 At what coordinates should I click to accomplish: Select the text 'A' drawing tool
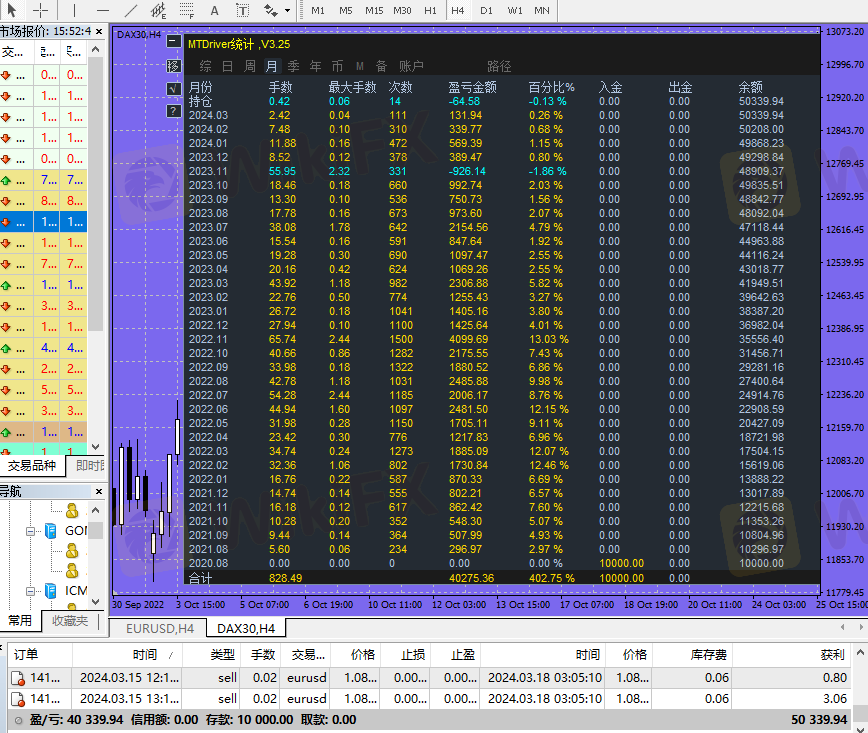[215, 10]
